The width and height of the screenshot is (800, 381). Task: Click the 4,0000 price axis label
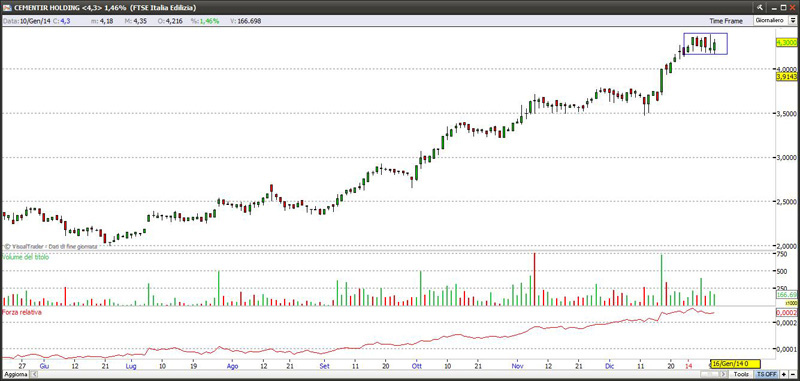click(787, 69)
